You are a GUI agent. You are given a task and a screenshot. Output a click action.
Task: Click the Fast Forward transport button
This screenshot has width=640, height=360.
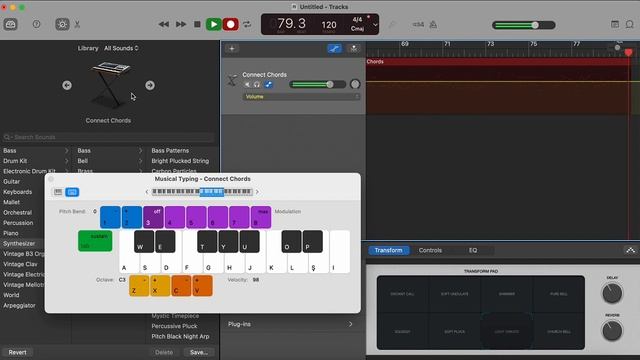[181, 24]
